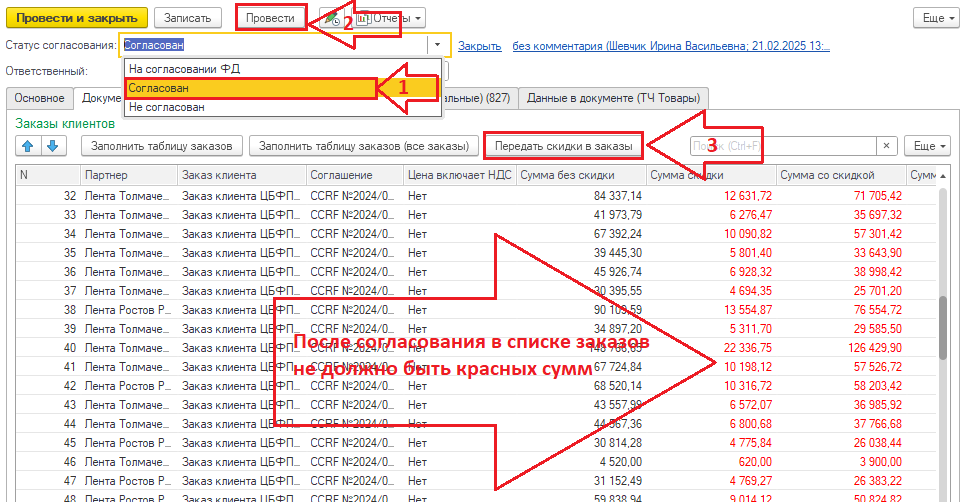
Task: Clear the search field with X button
Action: click(x=886, y=146)
